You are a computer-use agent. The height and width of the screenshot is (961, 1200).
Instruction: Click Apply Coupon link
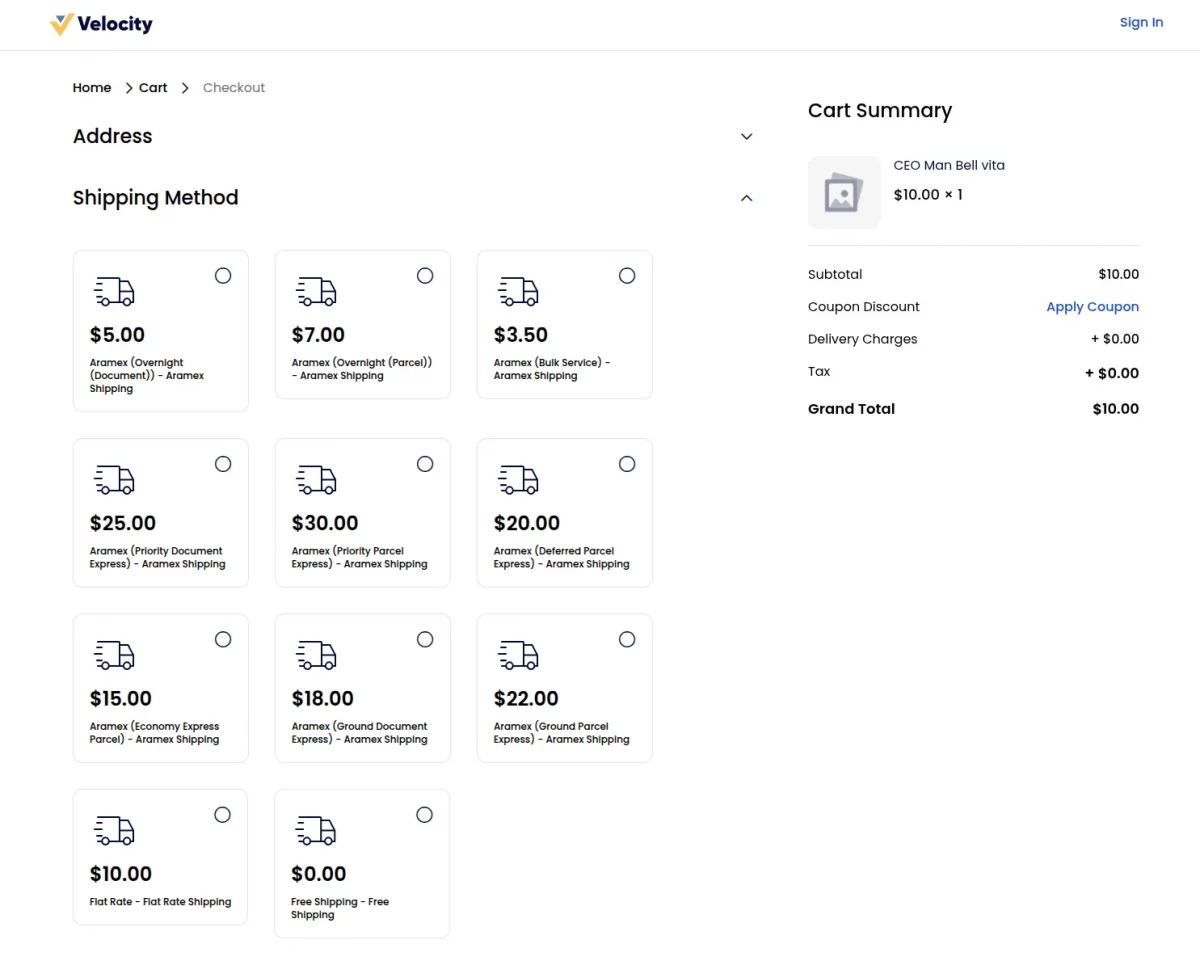coord(1092,307)
